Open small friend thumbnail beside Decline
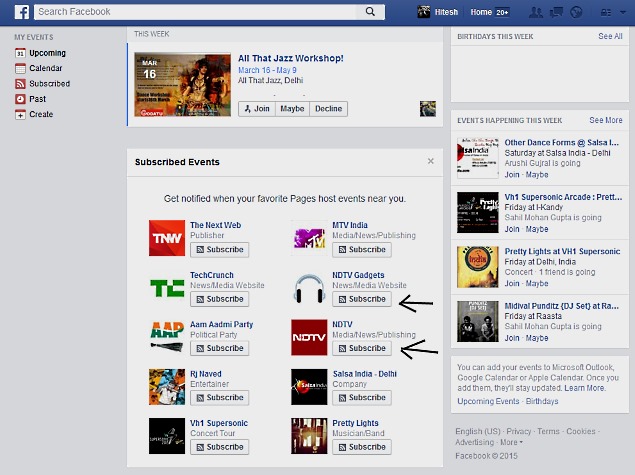 click(428, 109)
